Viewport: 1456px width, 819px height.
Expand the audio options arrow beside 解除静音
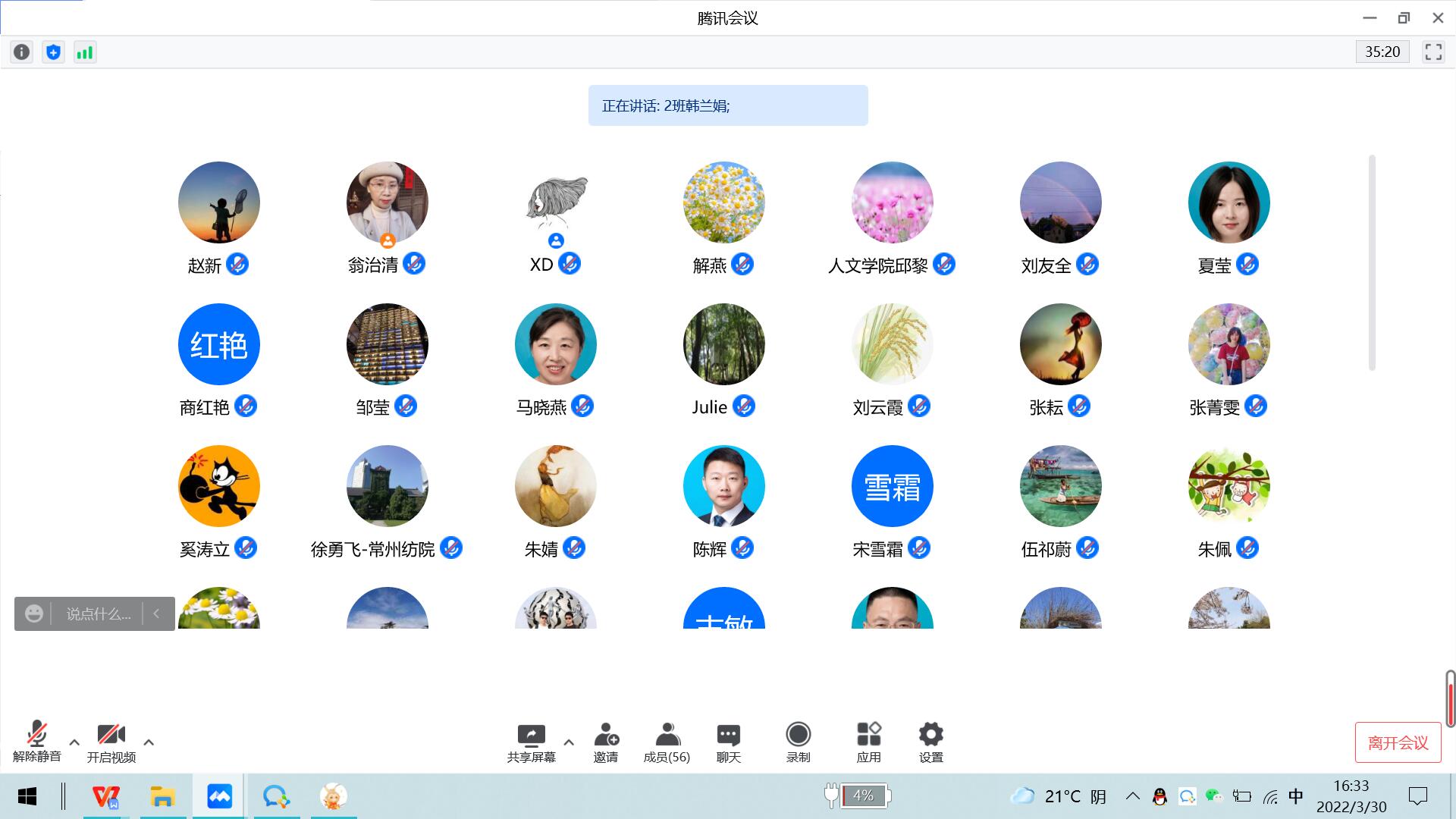point(74,742)
